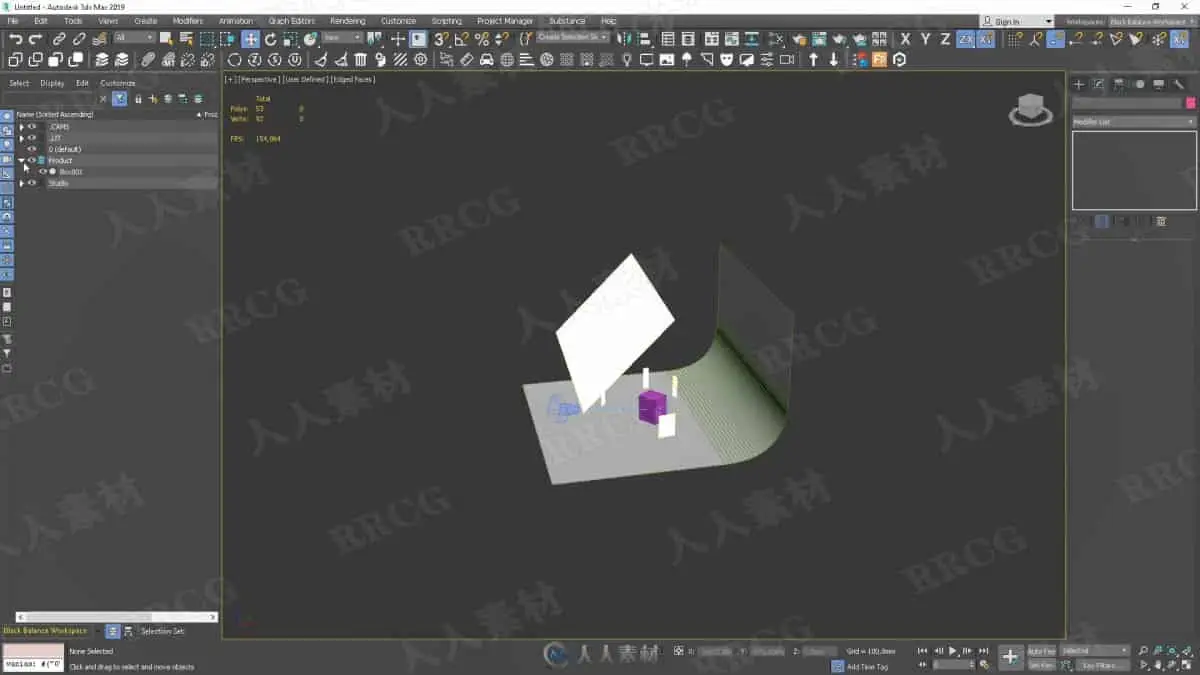Hide the .LIT layer eye icon
The height and width of the screenshot is (675, 1200).
click(32, 138)
